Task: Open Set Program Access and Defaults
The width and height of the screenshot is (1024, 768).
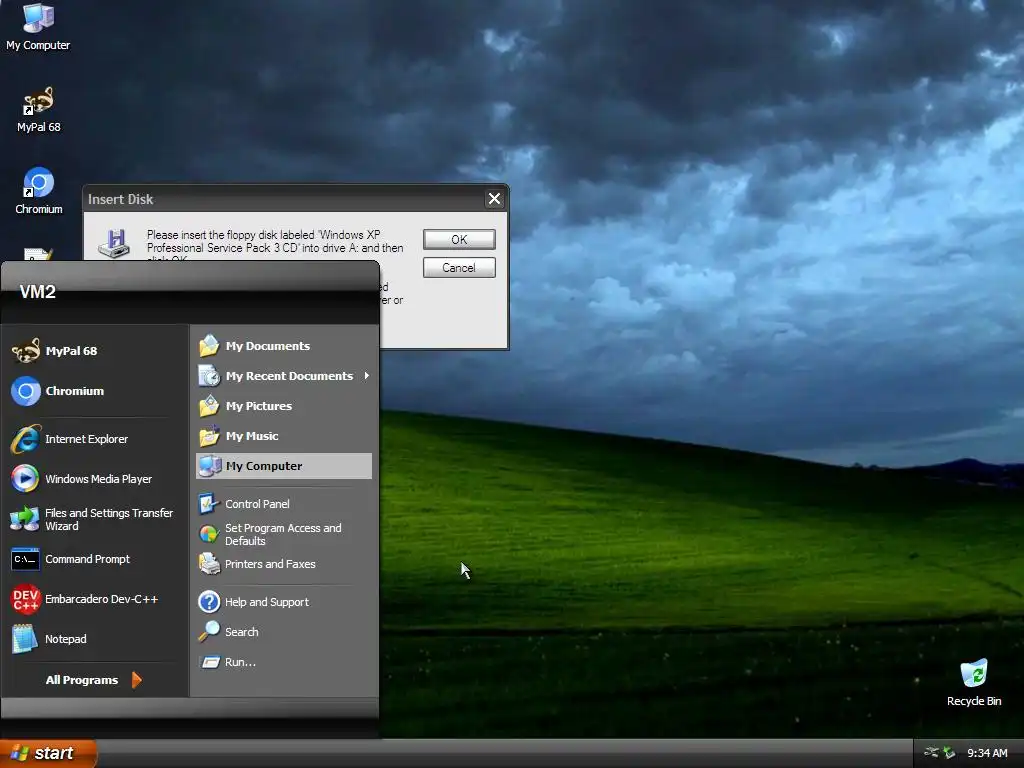Action: click(283, 534)
